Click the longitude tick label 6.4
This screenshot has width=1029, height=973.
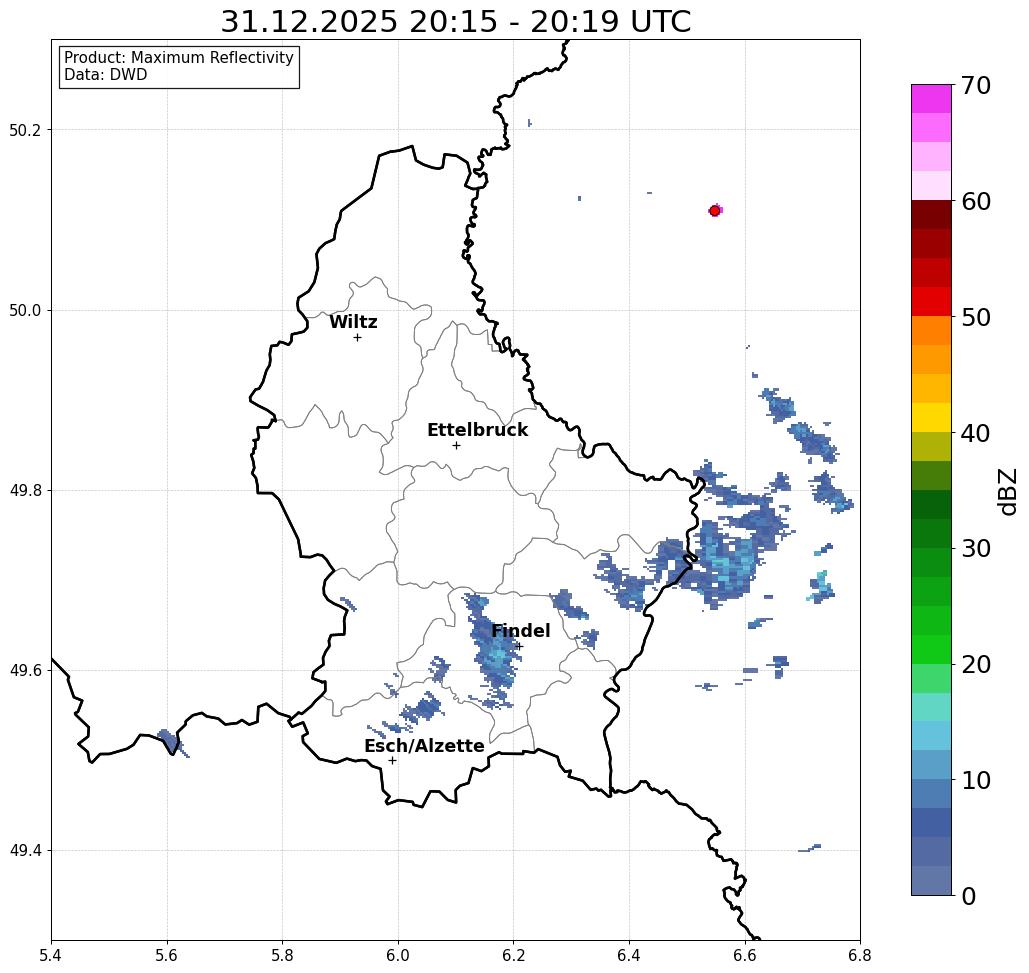(629, 955)
